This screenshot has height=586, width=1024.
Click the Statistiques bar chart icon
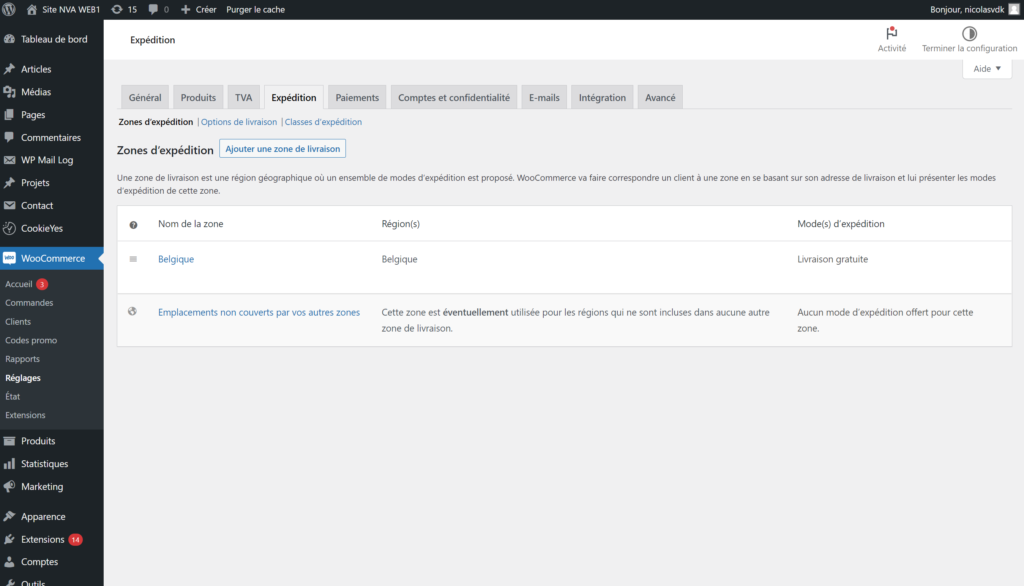tap(9, 464)
